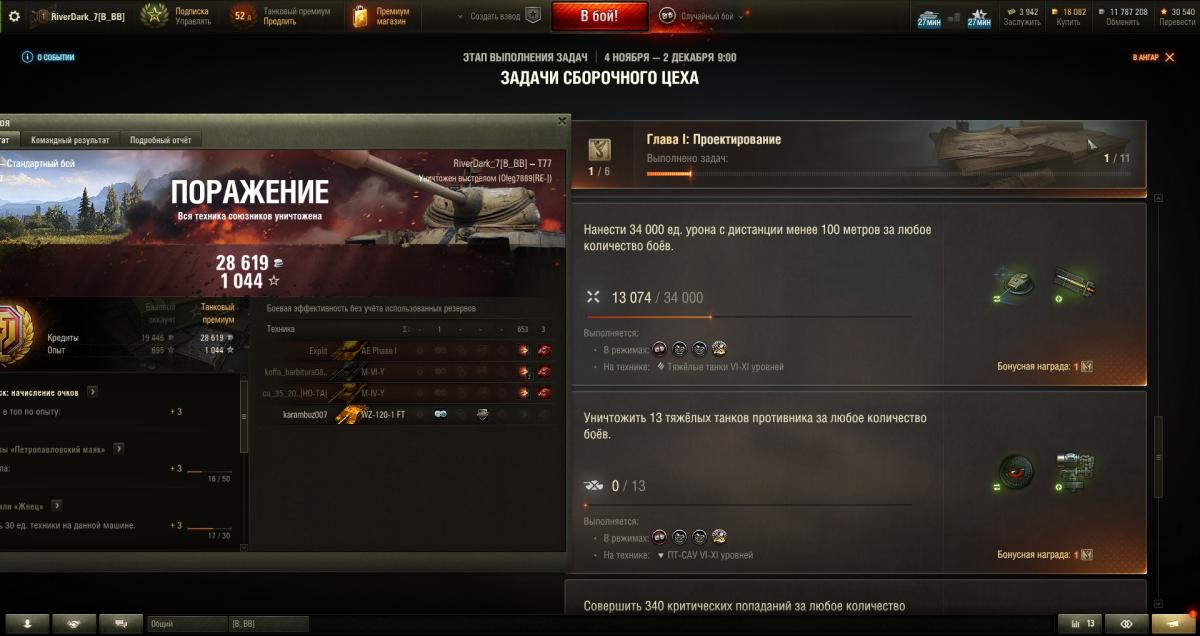
Task: Start a battle with the В бой! button
Action: click(x=599, y=16)
